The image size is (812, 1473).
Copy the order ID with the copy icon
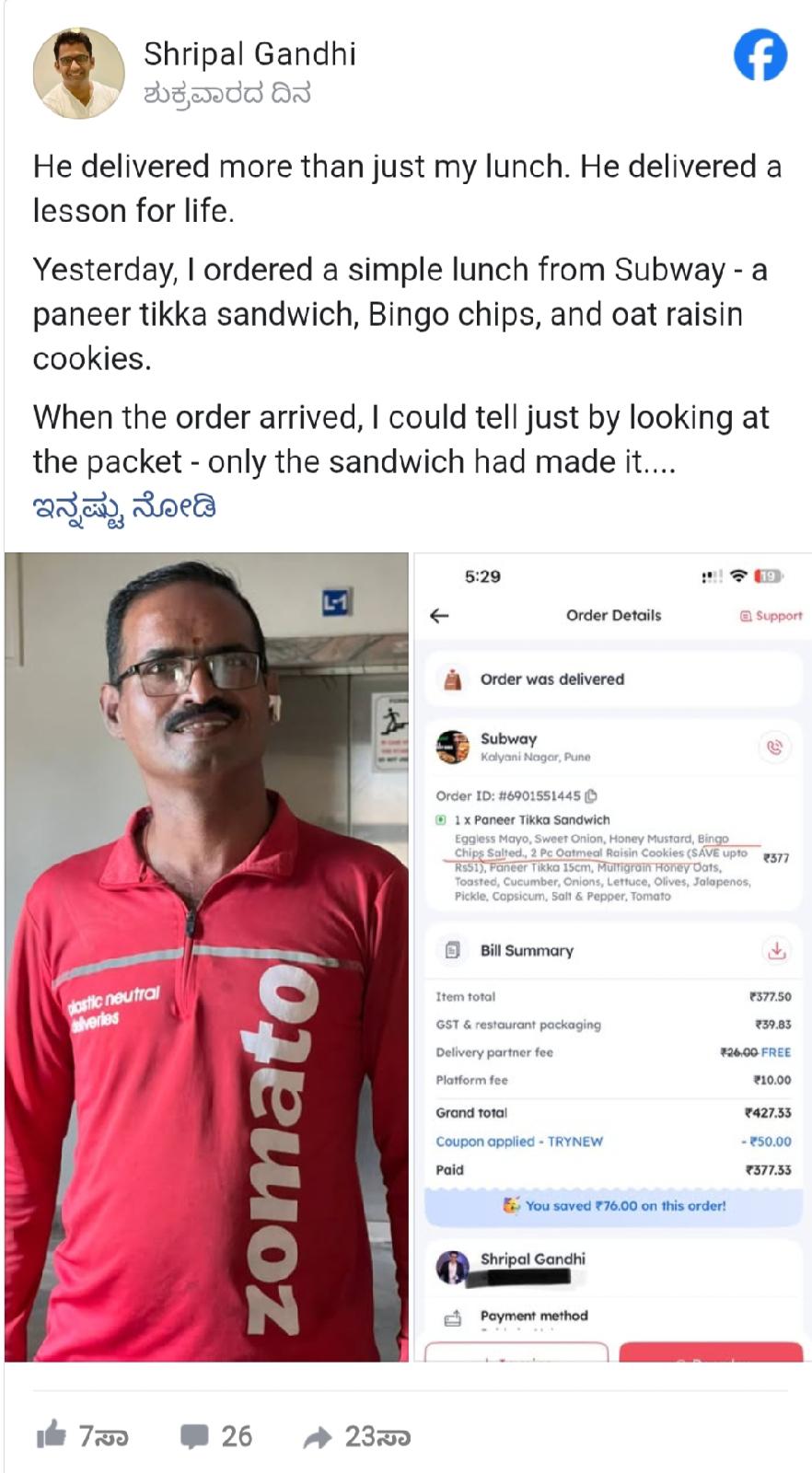pos(591,795)
